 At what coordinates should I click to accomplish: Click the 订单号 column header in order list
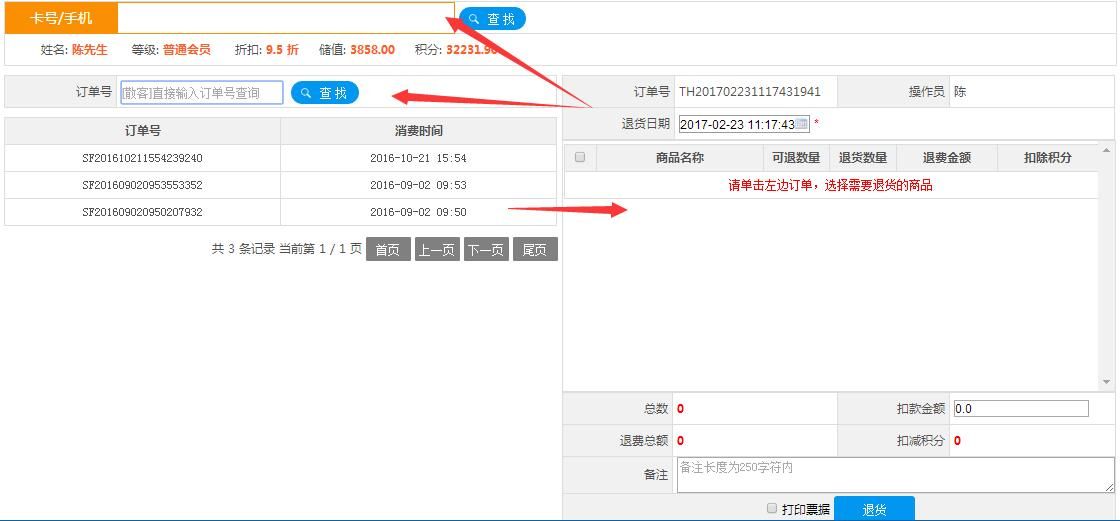pyautogui.click(x=142, y=131)
